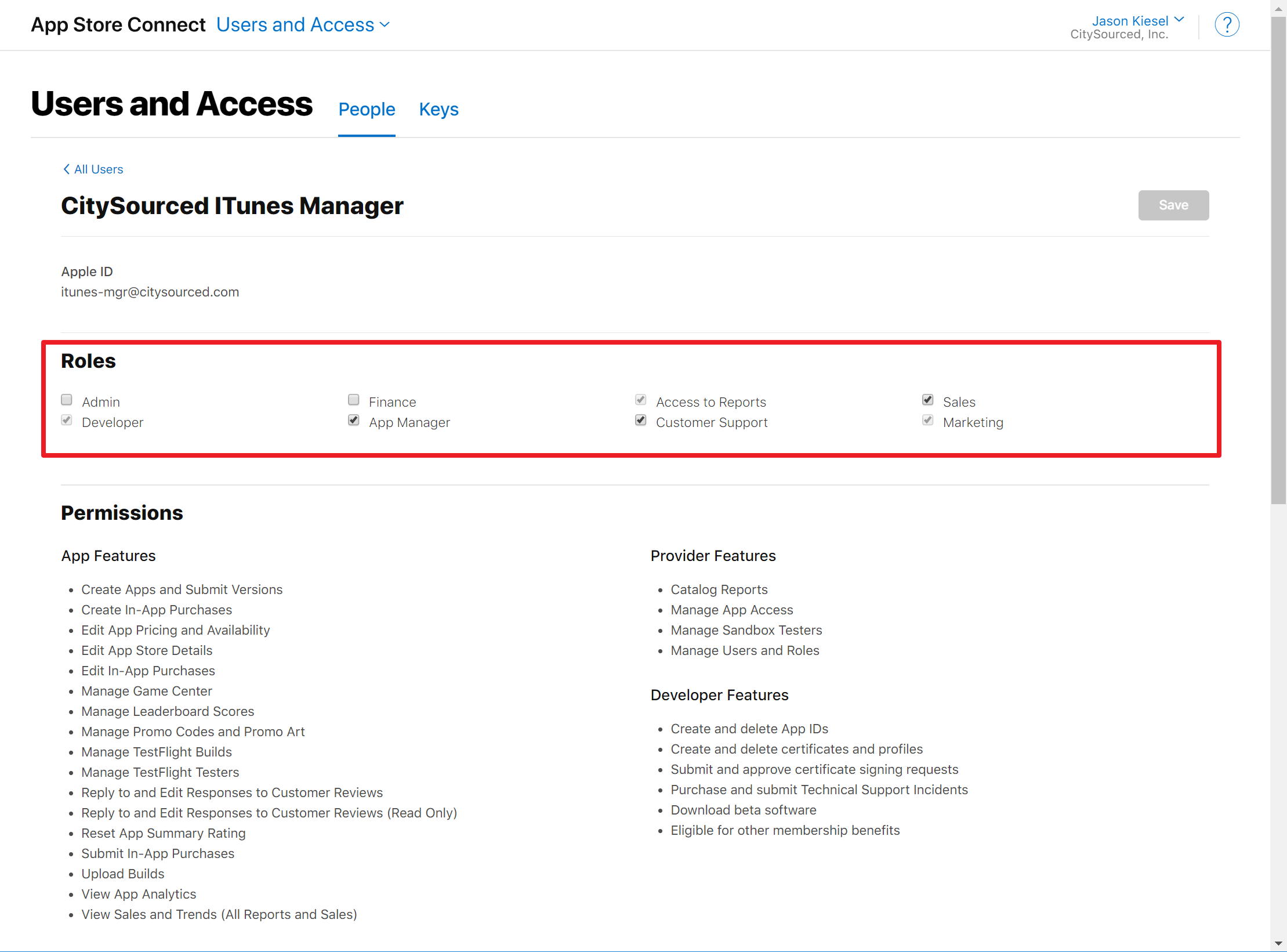Uncheck the Sales role checkbox
The height and width of the screenshot is (952, 1287).
click(x=928, y=400)
